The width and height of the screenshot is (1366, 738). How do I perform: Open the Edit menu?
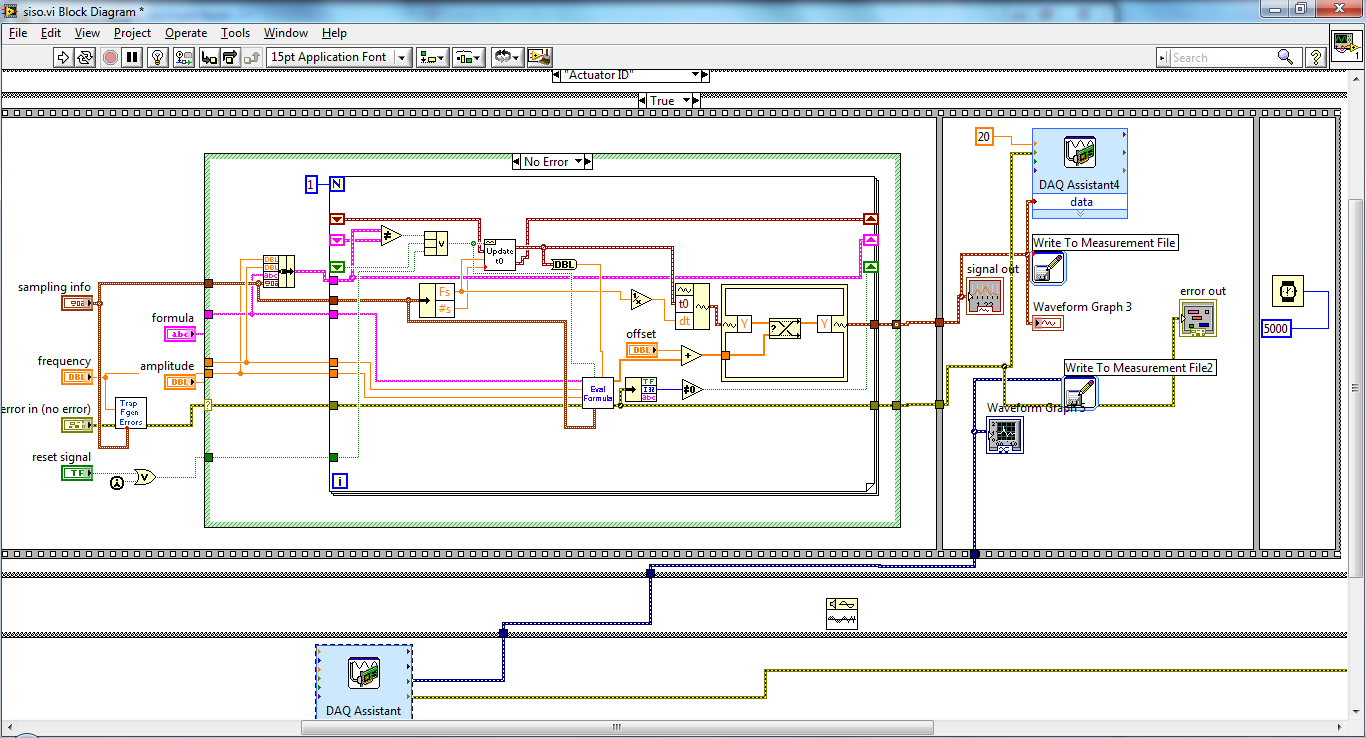(x=51, y=33)
